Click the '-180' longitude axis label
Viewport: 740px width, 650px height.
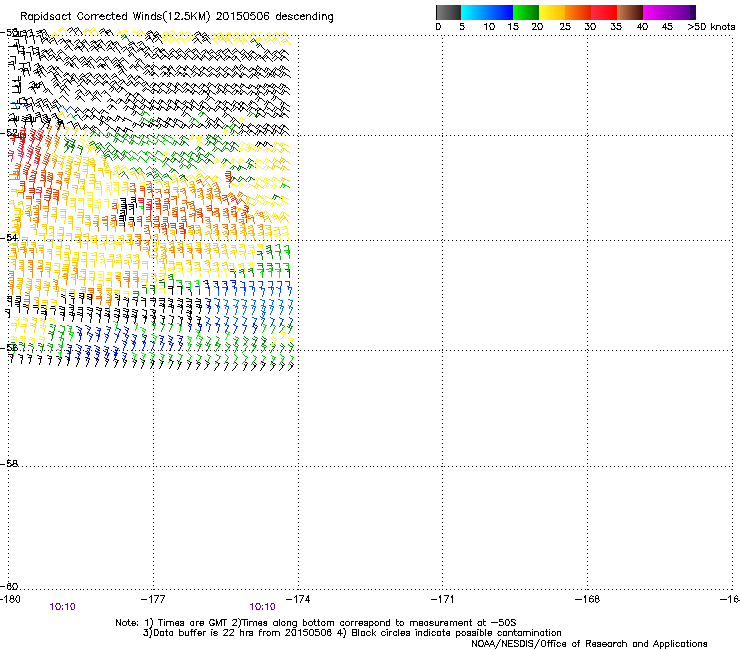[x=10, y=599]
